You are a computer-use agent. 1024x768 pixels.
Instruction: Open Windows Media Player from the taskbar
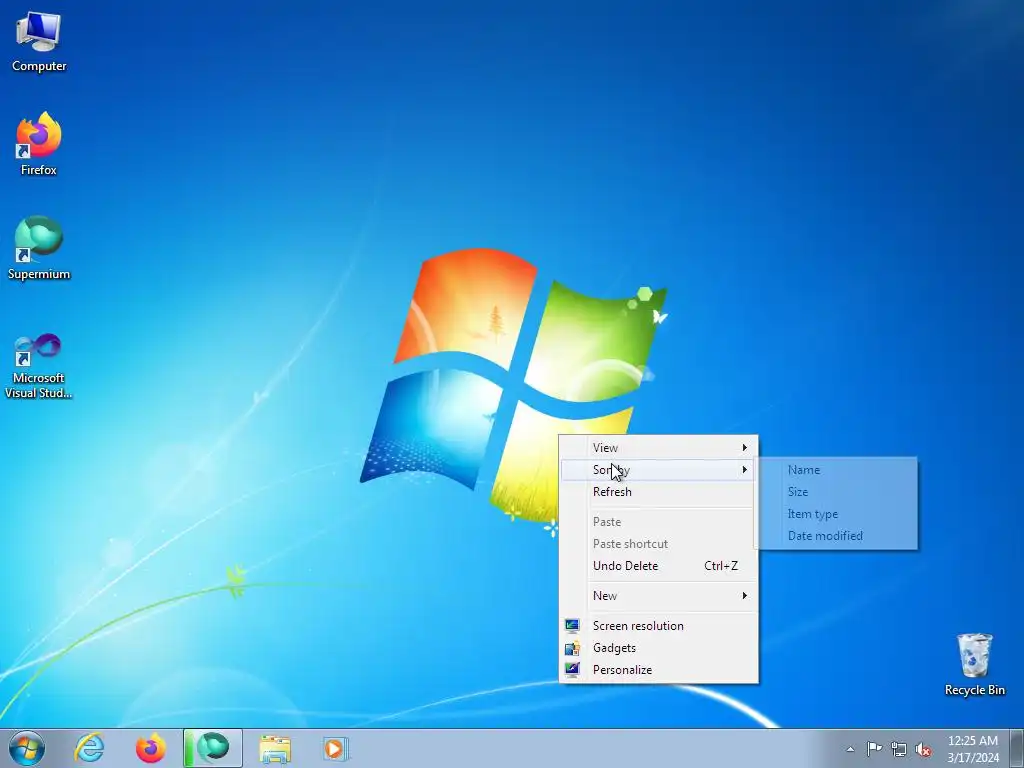tap(336, 748)
